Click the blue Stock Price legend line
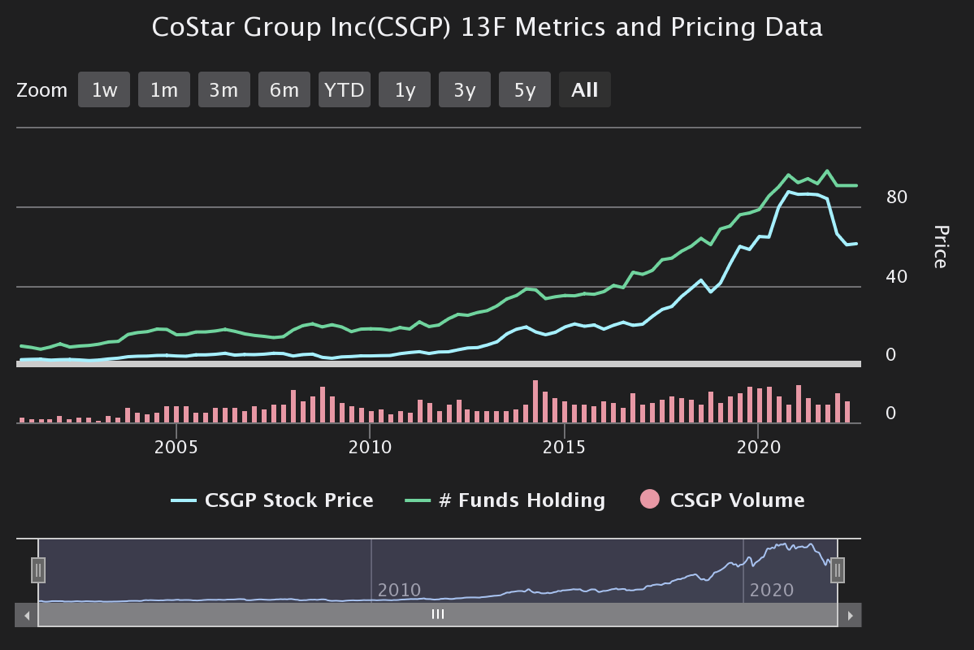Screen dimensions: 974x650 (183, 500)
